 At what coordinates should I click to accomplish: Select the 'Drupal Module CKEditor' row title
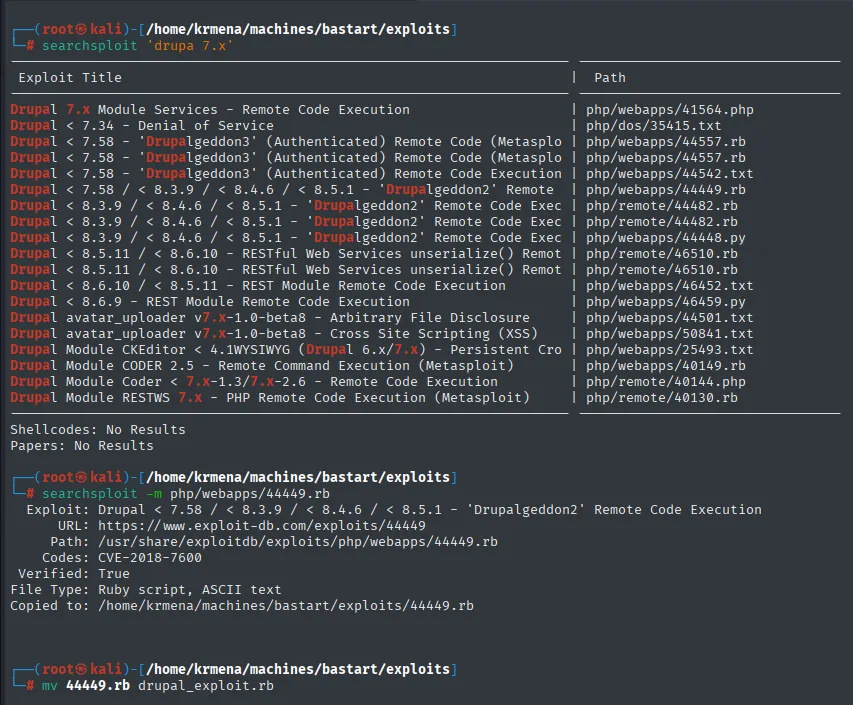click(x=286, y=350)
